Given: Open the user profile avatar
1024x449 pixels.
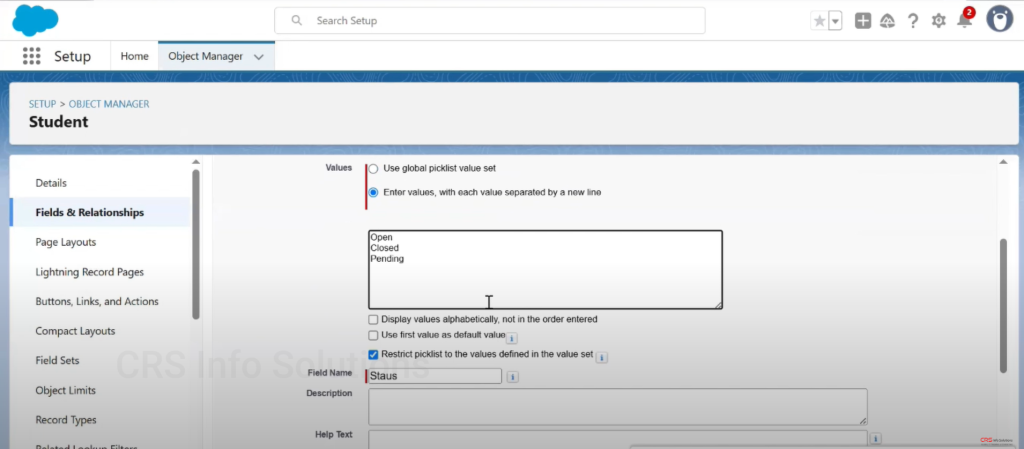Looking at the screenshot, I should click(x=999, y=19).
